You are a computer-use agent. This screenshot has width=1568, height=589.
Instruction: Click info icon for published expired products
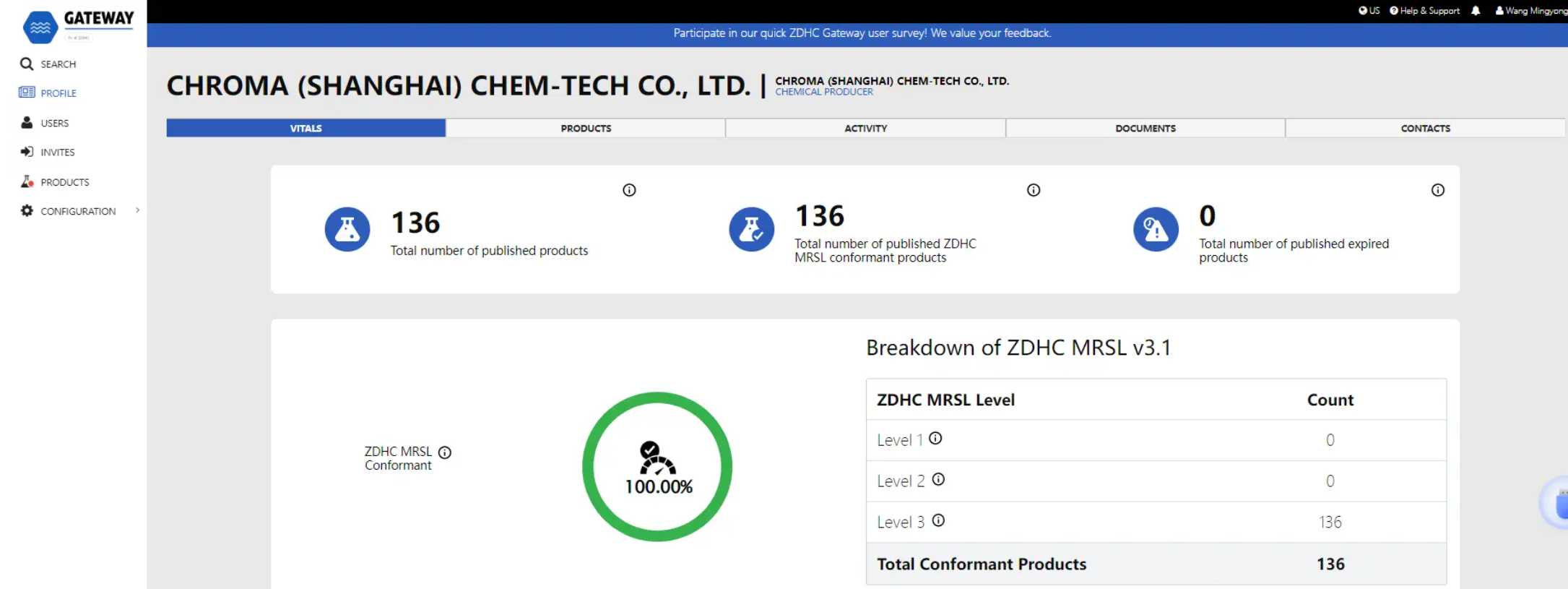(1437, 190)
